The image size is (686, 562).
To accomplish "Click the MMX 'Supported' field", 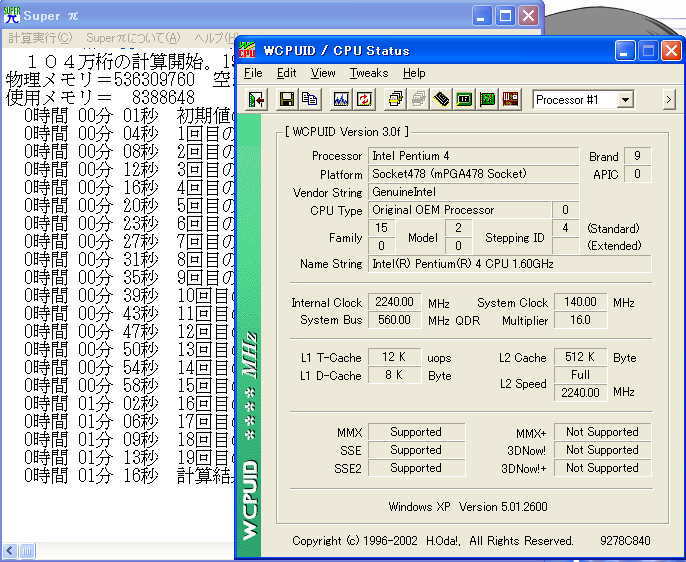I will pyautogui.click(x=416, y=432).
